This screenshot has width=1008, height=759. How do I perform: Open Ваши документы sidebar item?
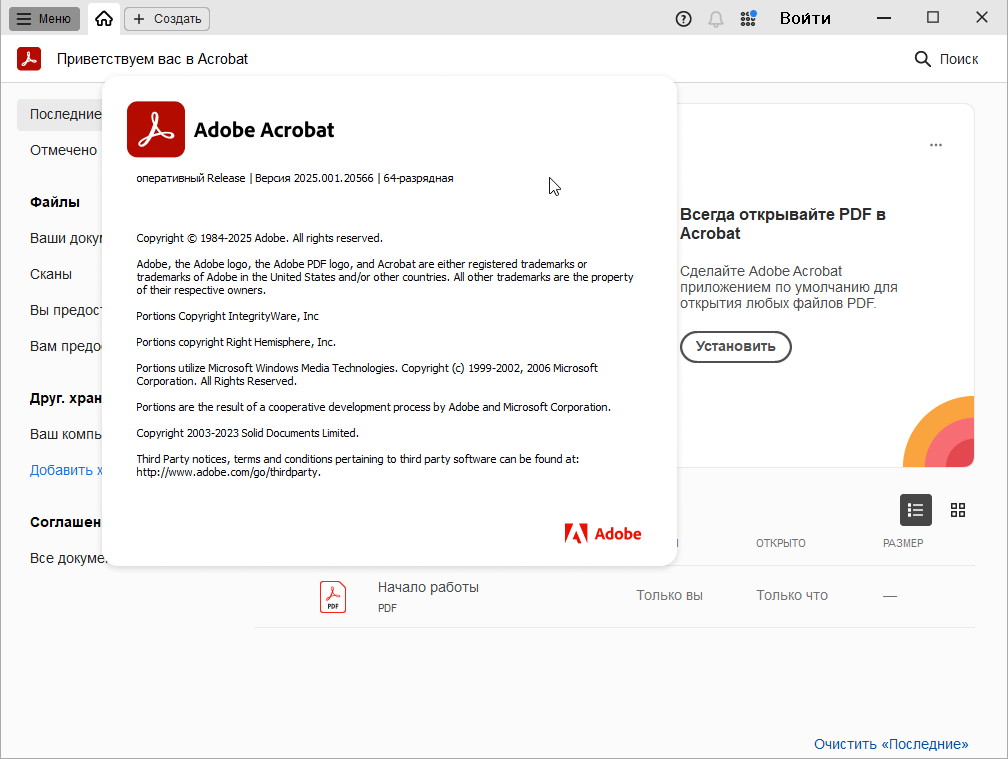(x=66, y=238)
